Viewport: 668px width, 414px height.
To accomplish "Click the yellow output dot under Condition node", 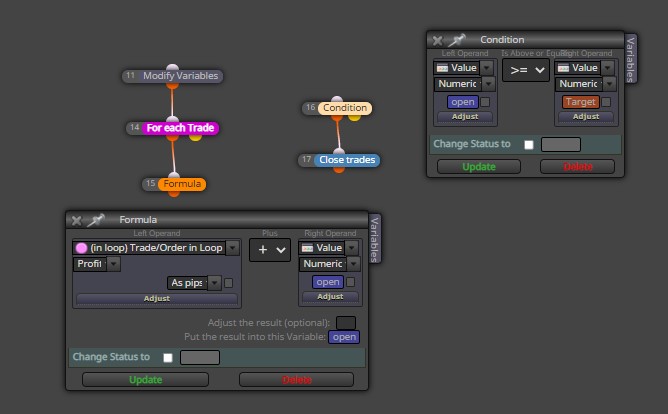I will click(x=354, y=117).
